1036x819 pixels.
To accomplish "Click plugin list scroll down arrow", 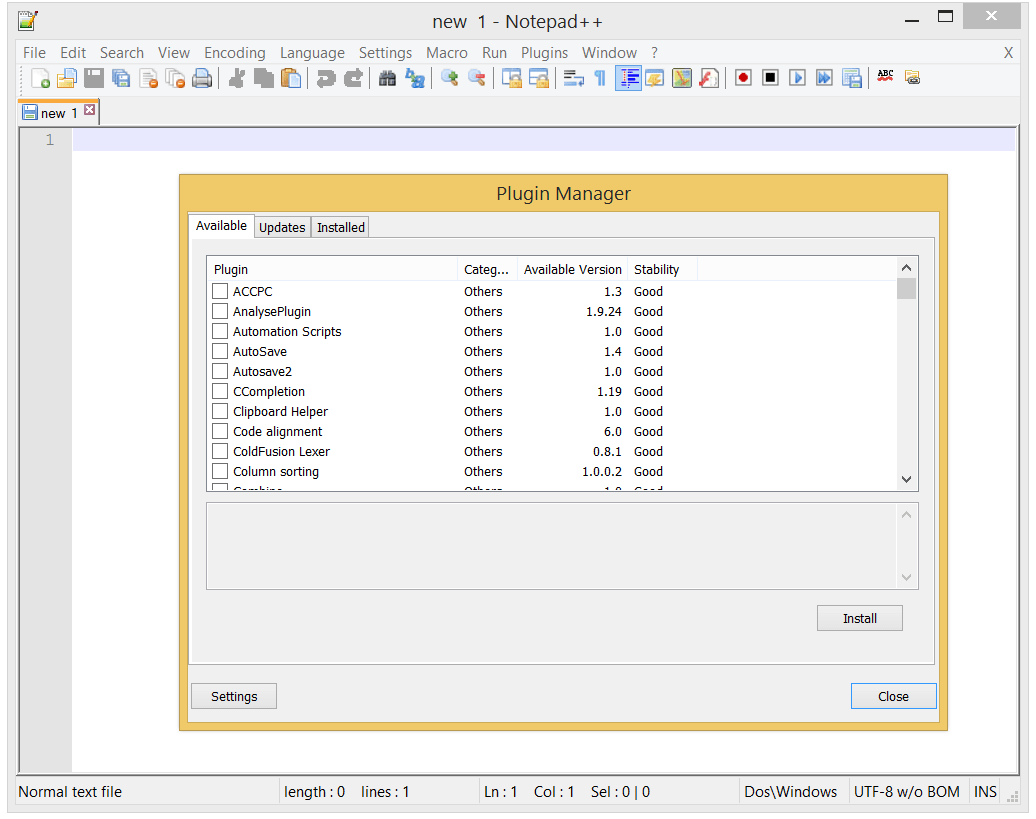I will click(x=906, y=480).
